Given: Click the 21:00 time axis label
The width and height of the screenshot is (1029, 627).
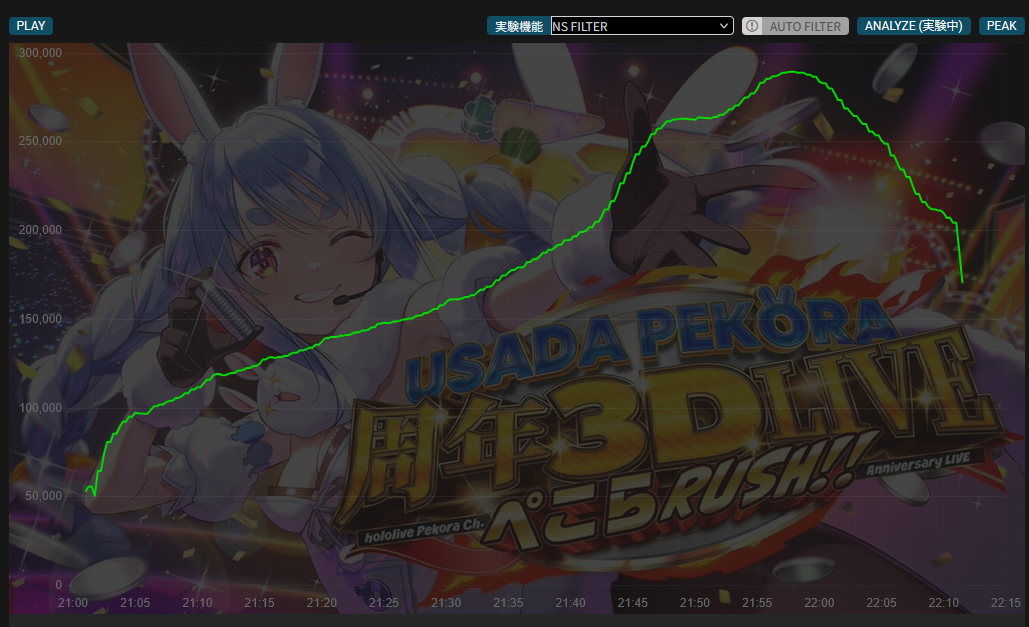Looking at the screenshot, I should [73, 603].
